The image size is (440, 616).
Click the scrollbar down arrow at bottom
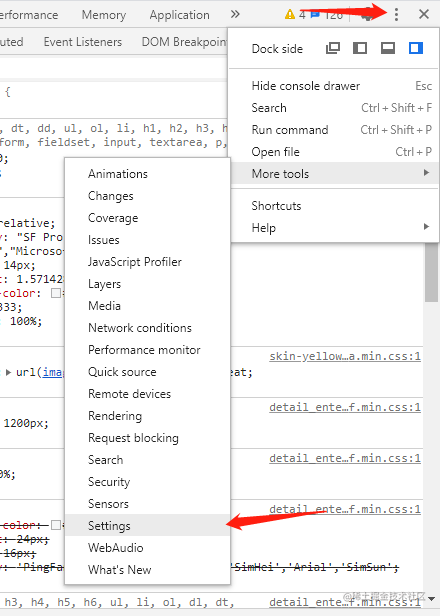(431, 599)
